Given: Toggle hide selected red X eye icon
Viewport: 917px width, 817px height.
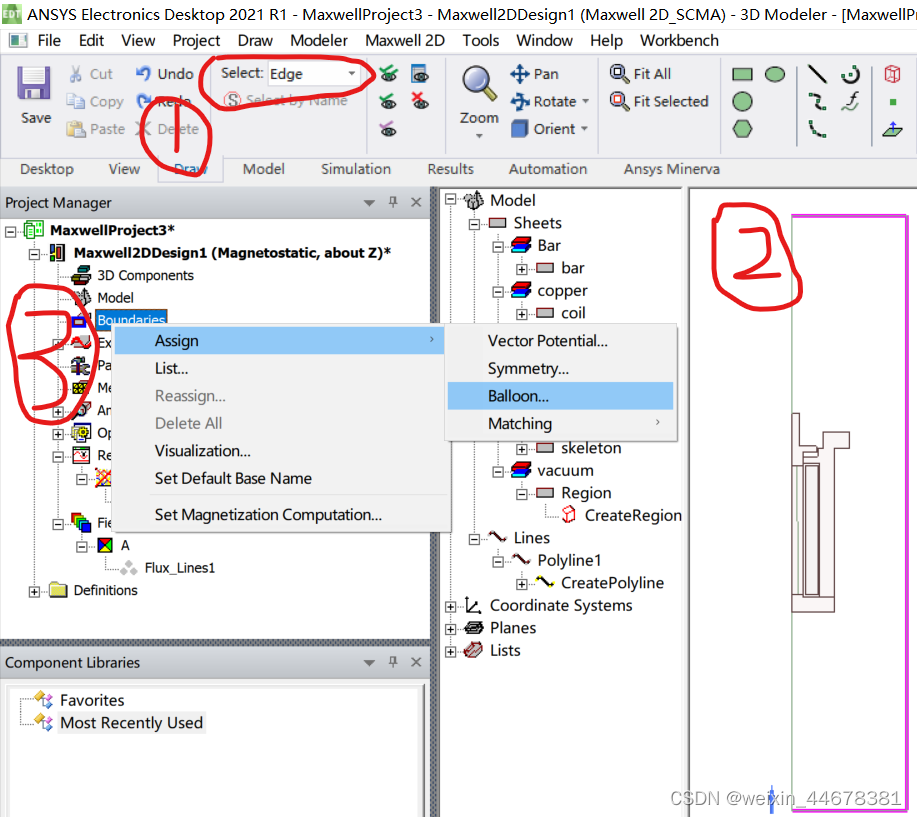Looking at the screenshot, I should (x=420, y=101).
